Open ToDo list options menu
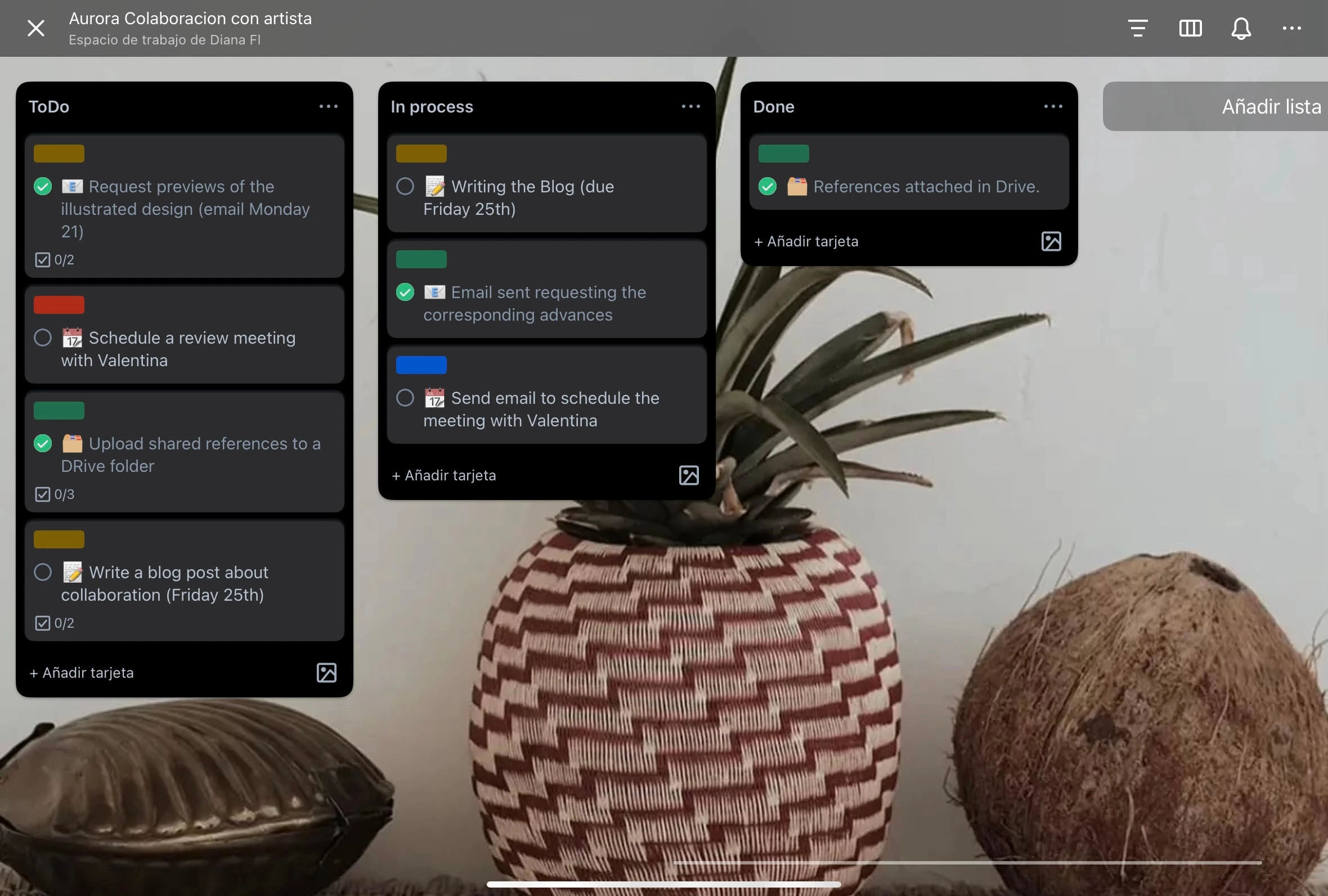 pos(328,107)
